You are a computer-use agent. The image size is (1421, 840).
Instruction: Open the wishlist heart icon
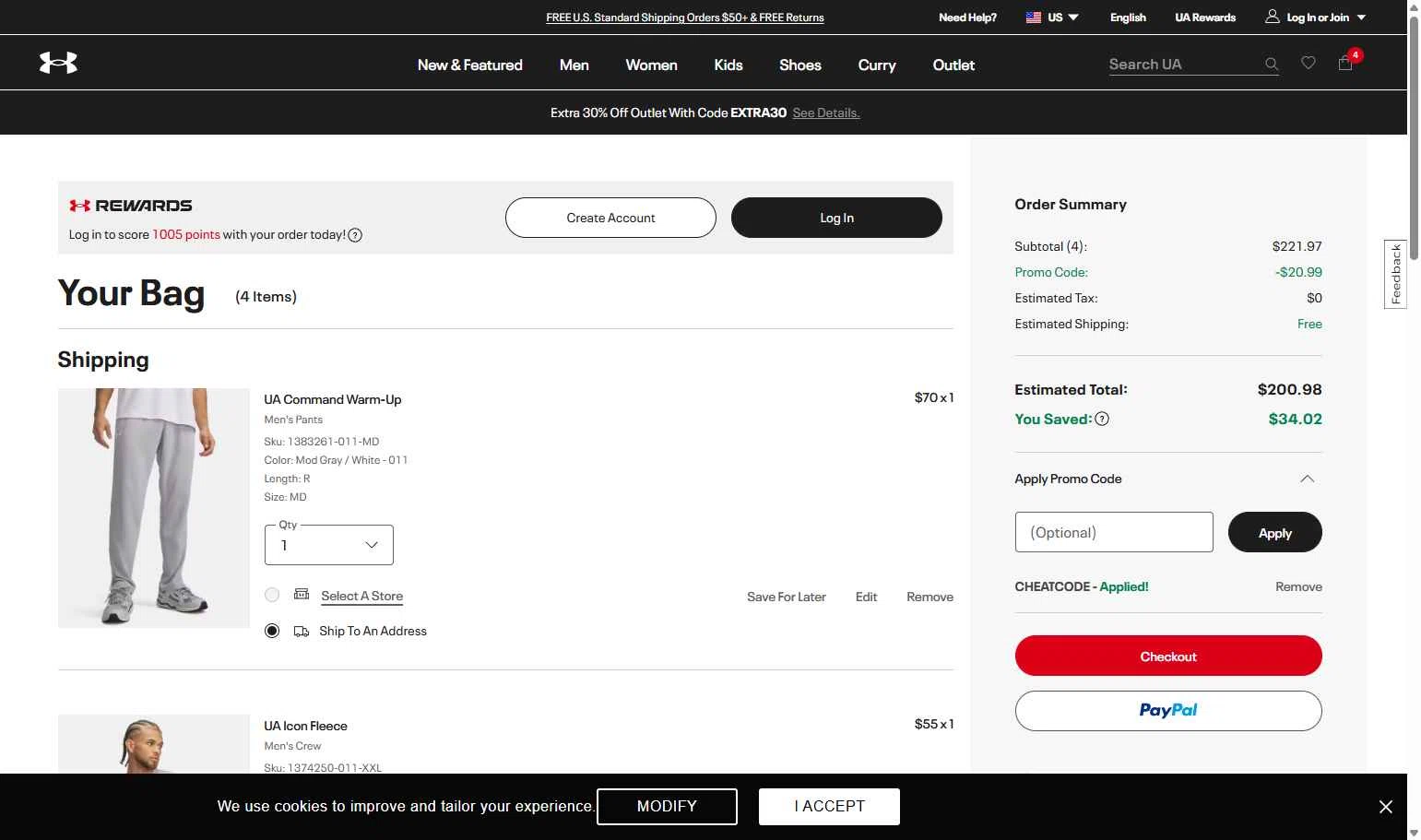click(1309, 63)
